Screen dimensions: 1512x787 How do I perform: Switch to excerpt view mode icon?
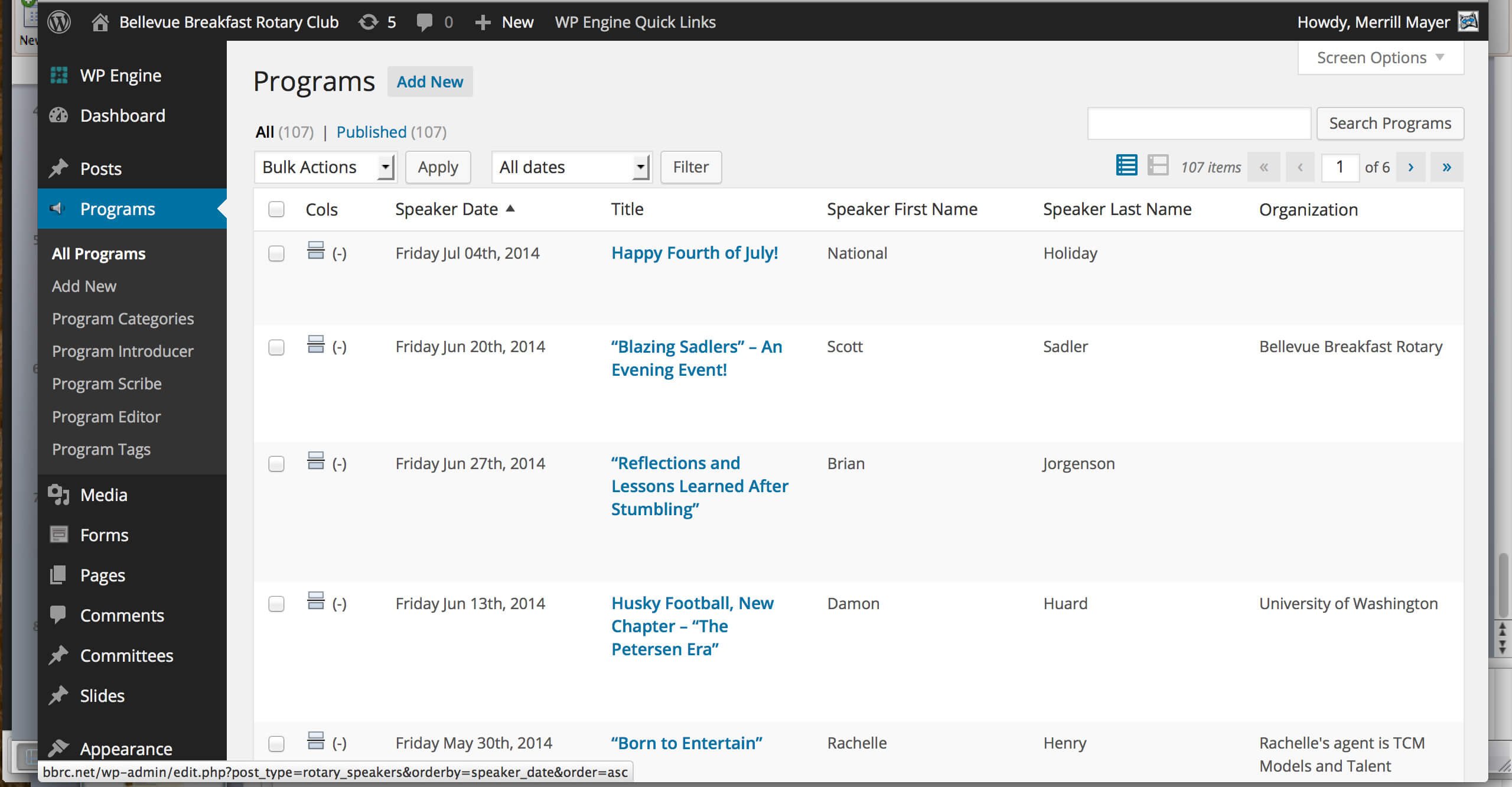[x=1158, y=165]
